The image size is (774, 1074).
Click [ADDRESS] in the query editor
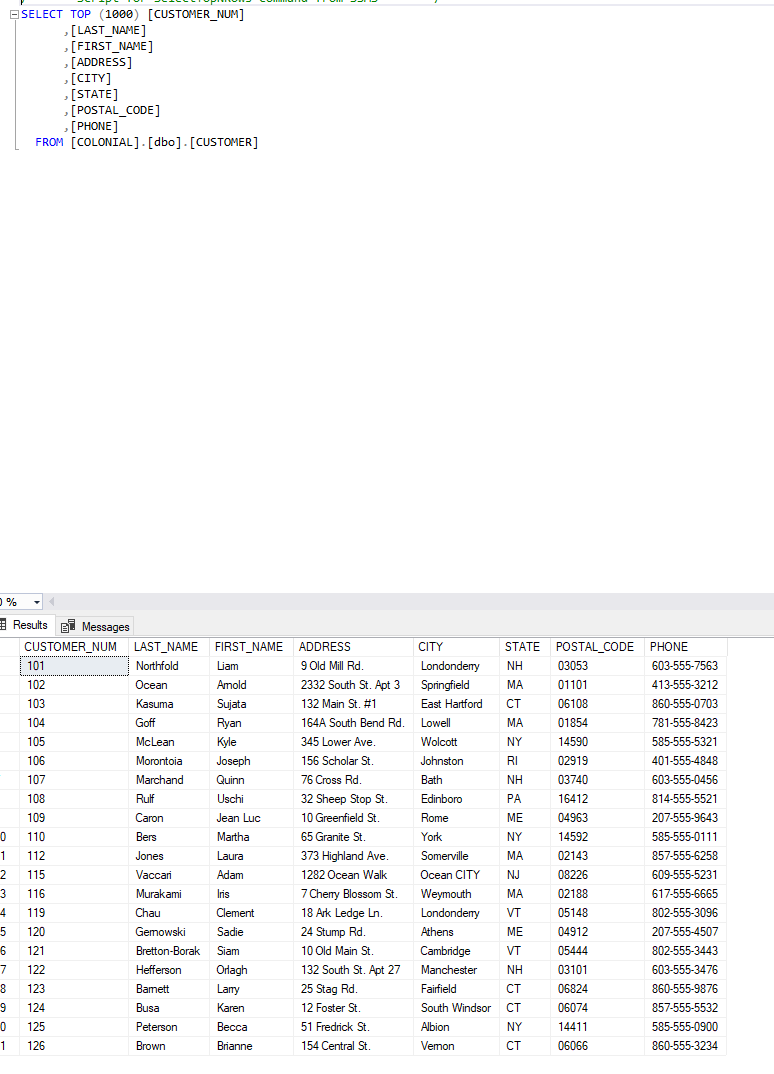(101, 62)
